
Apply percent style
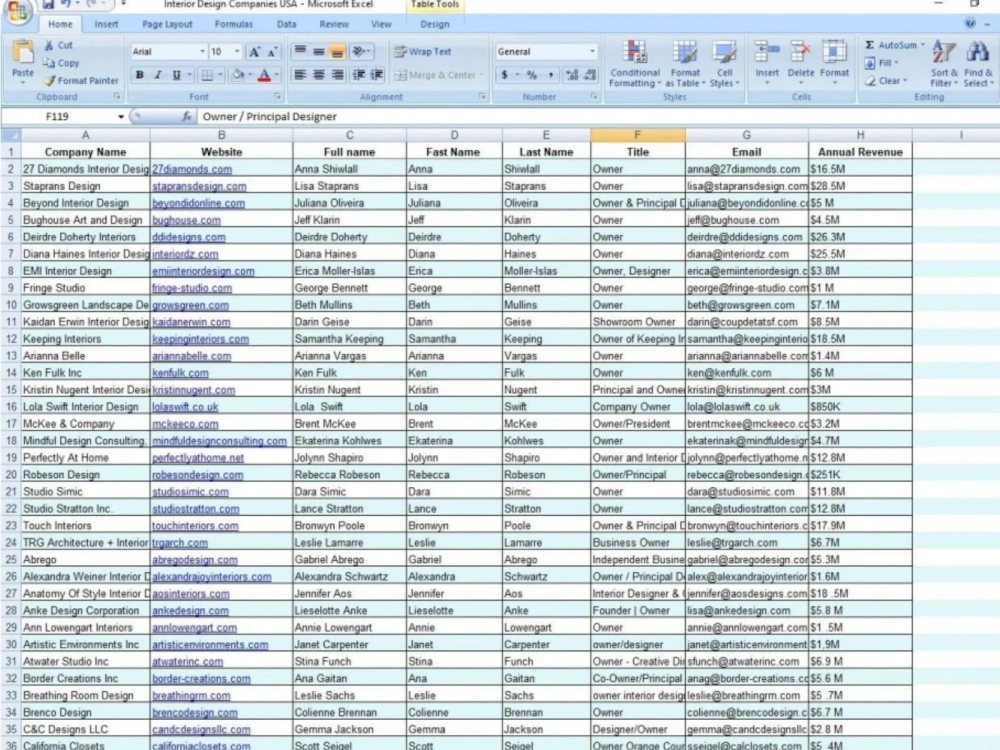point(532,75)
